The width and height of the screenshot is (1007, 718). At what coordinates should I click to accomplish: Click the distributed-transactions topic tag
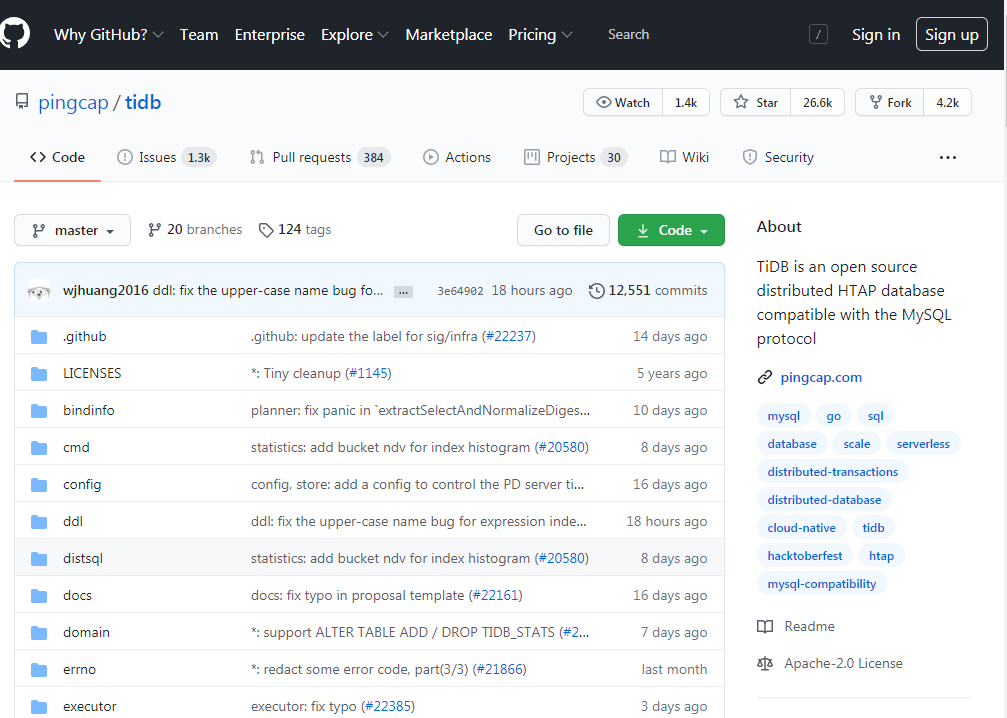832,472
